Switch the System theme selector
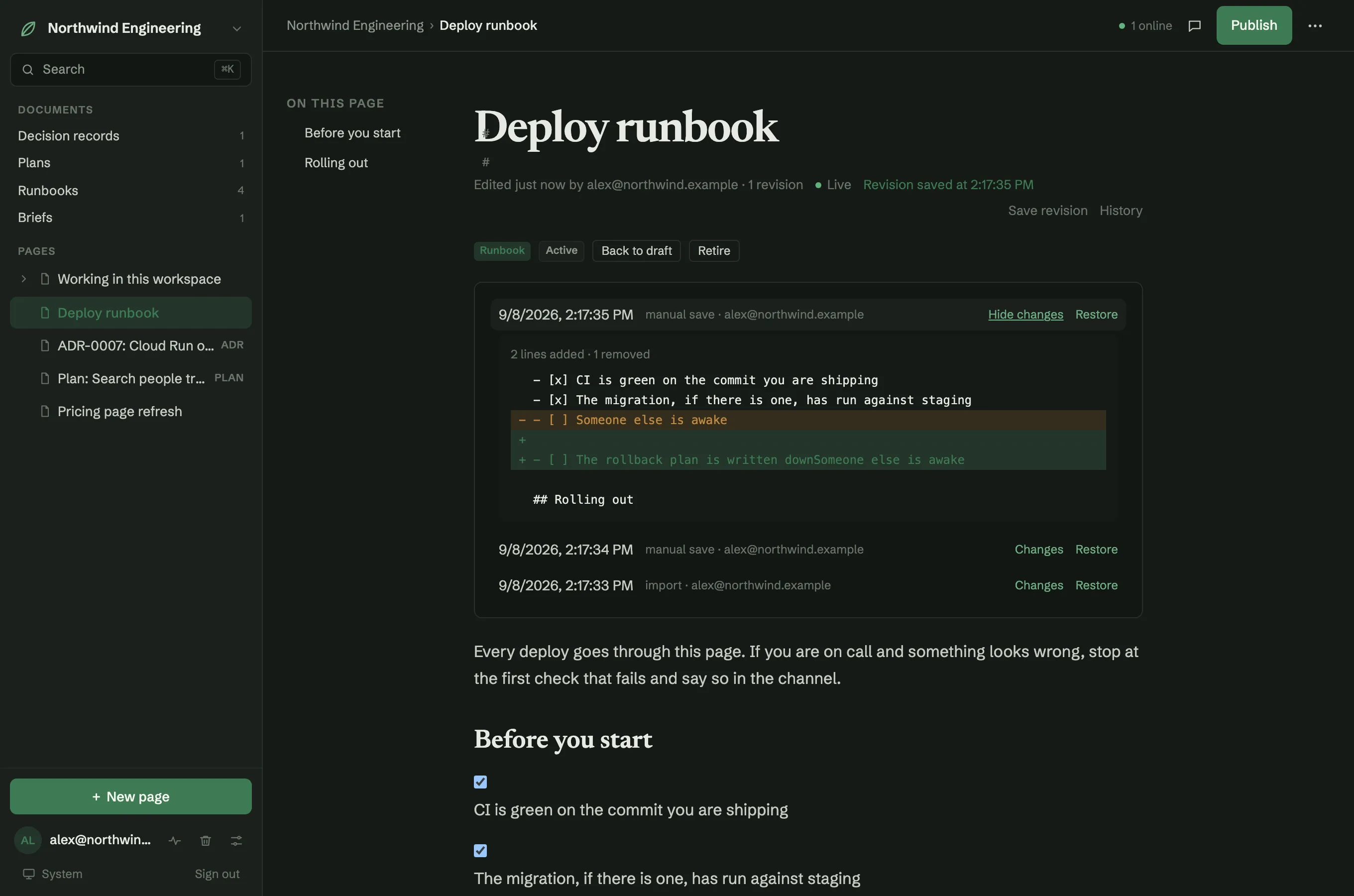Screen dimensions: 1354x896 coord(53,874)
